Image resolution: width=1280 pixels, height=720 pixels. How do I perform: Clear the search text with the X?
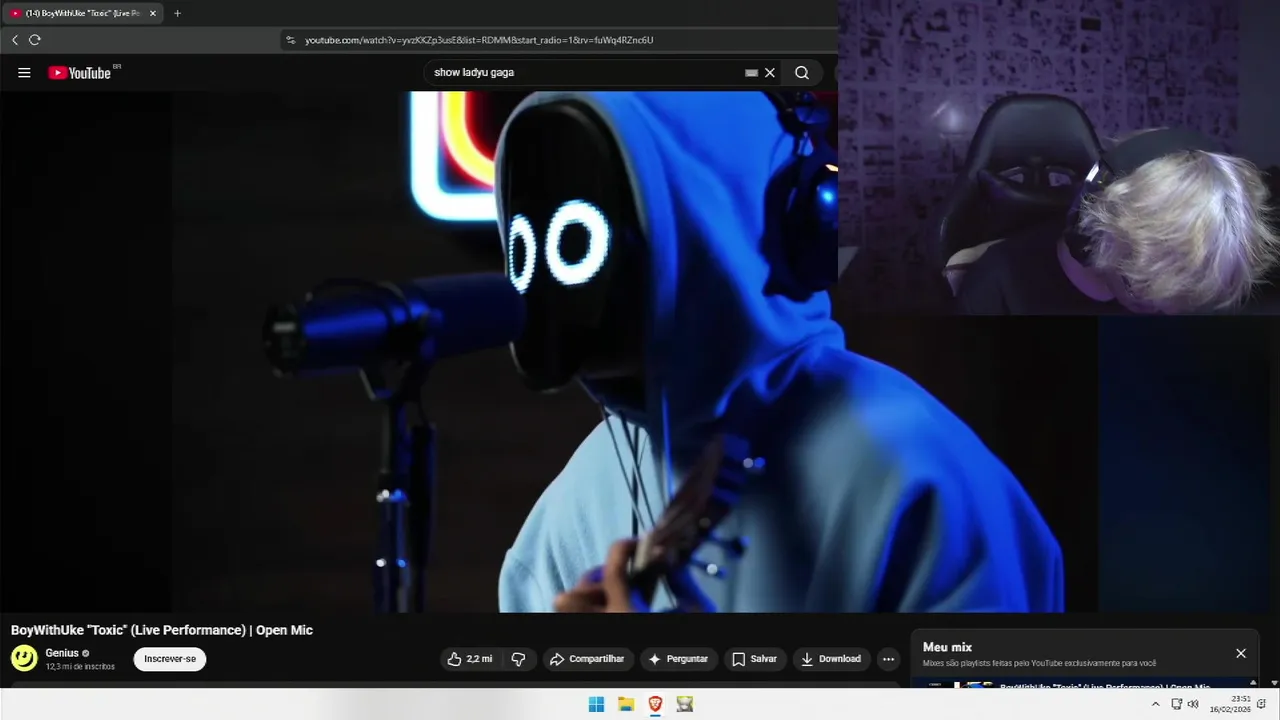click(x=770, y=72)
